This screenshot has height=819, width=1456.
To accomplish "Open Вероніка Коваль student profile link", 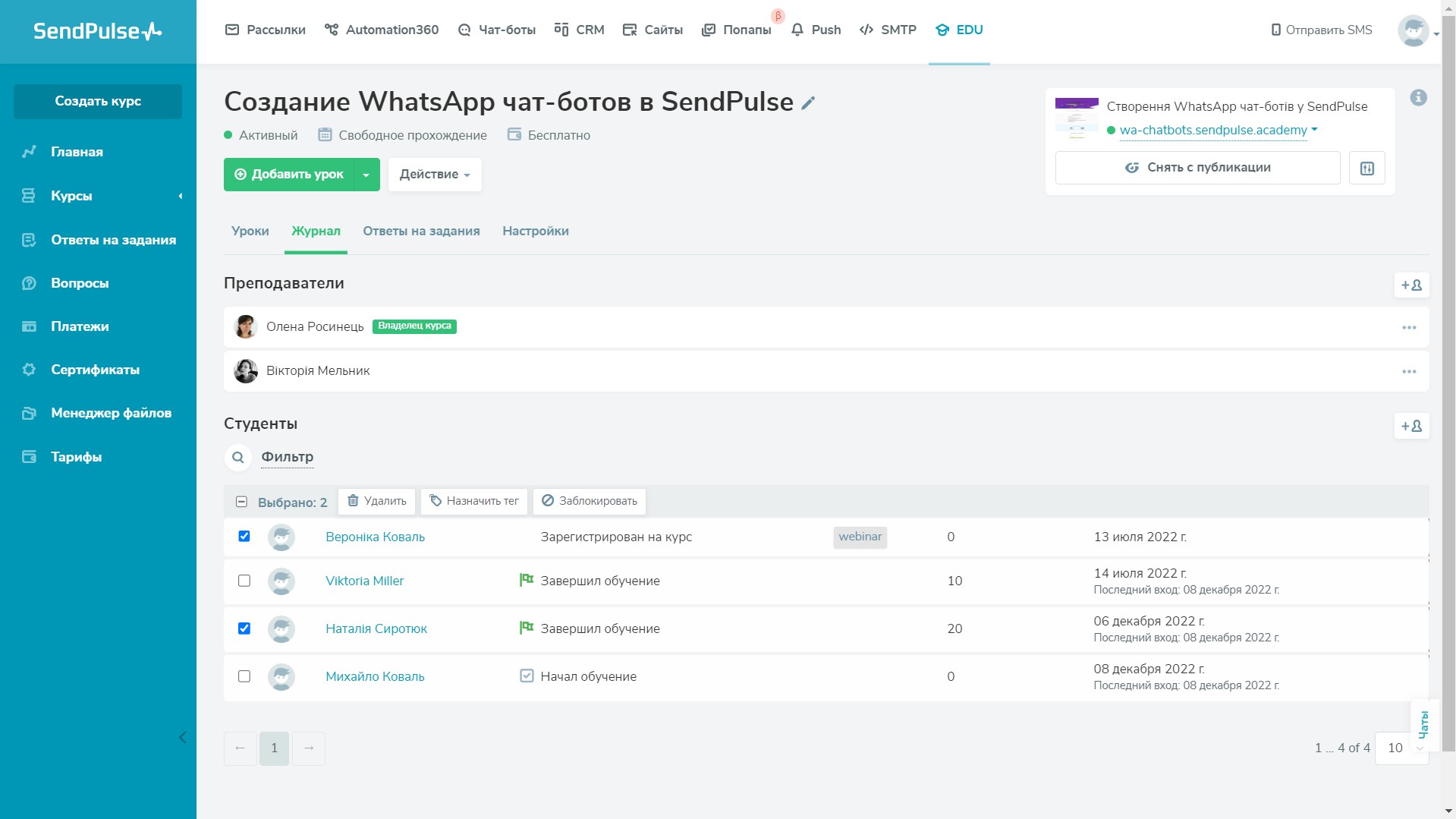I will coord(375,537).
